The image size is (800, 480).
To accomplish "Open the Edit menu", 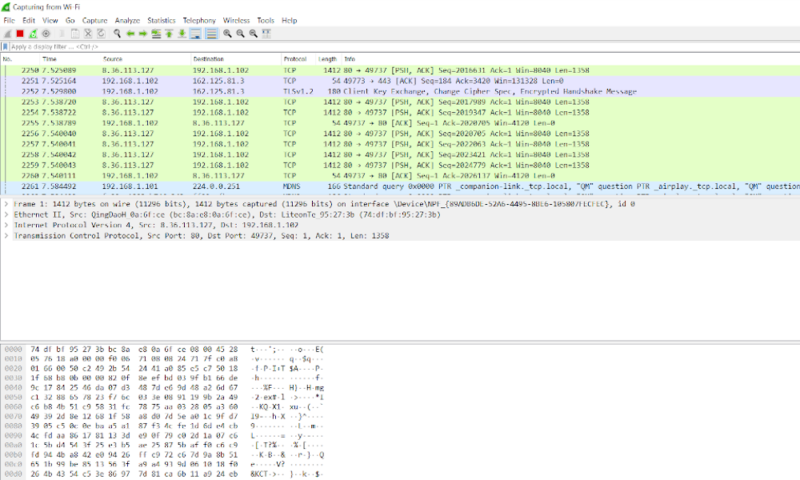I will point(29,20).
